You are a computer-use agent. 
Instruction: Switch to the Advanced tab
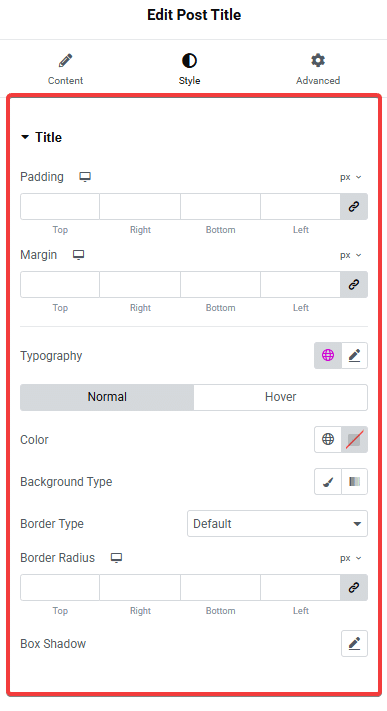[x=318, y=69]
